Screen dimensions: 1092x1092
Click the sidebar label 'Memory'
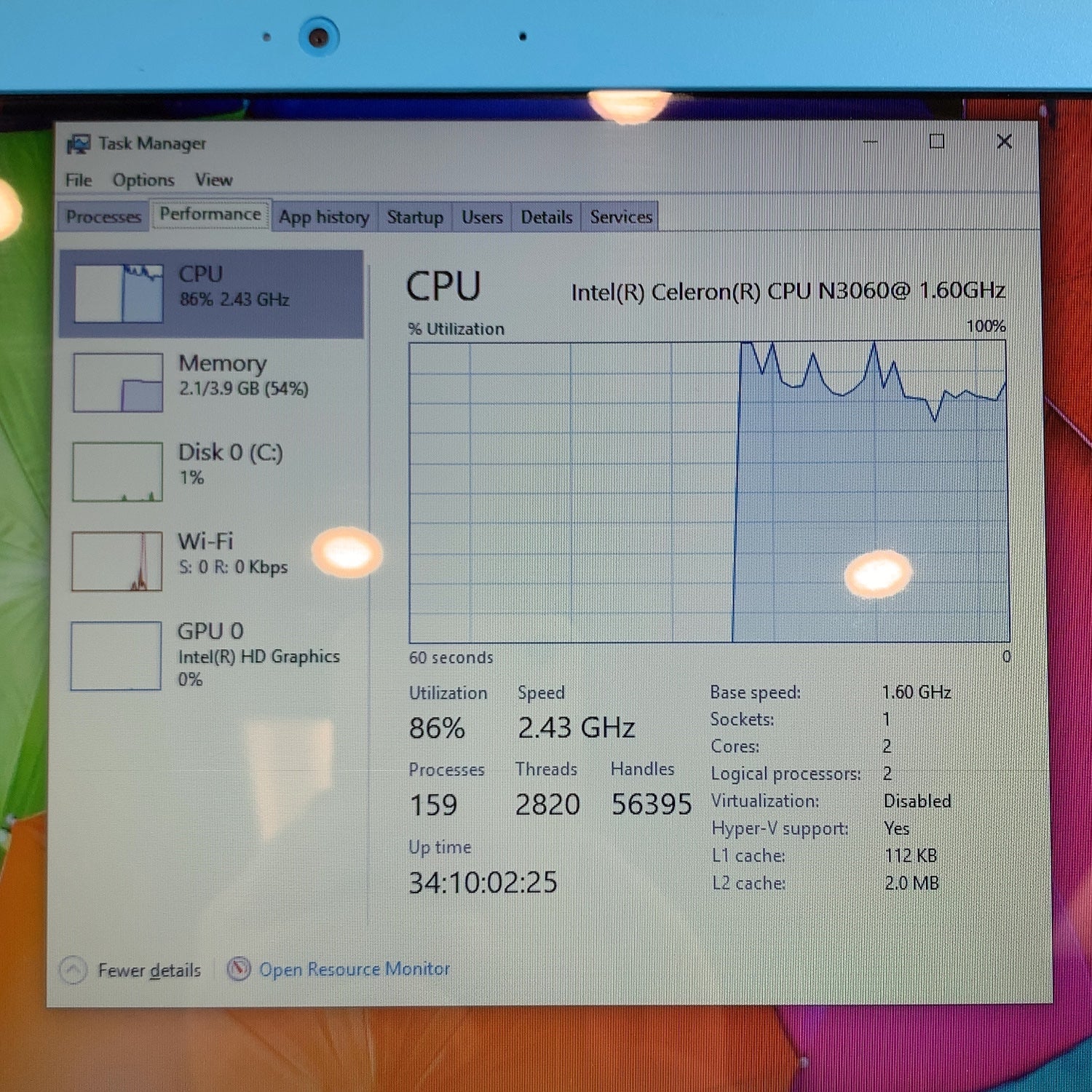click(x=223, y=363)
